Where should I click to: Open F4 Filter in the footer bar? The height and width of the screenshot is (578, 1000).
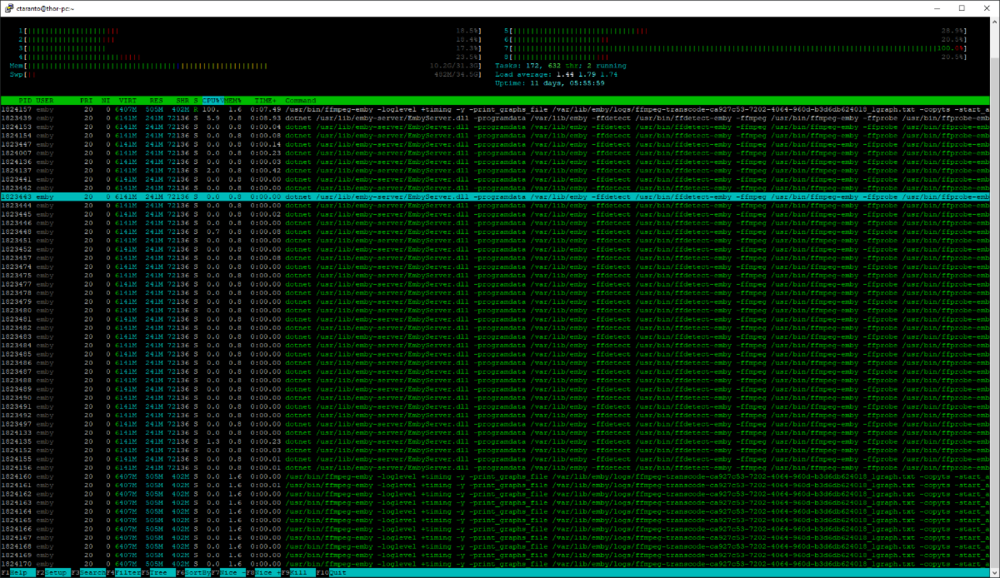point(124,573)
